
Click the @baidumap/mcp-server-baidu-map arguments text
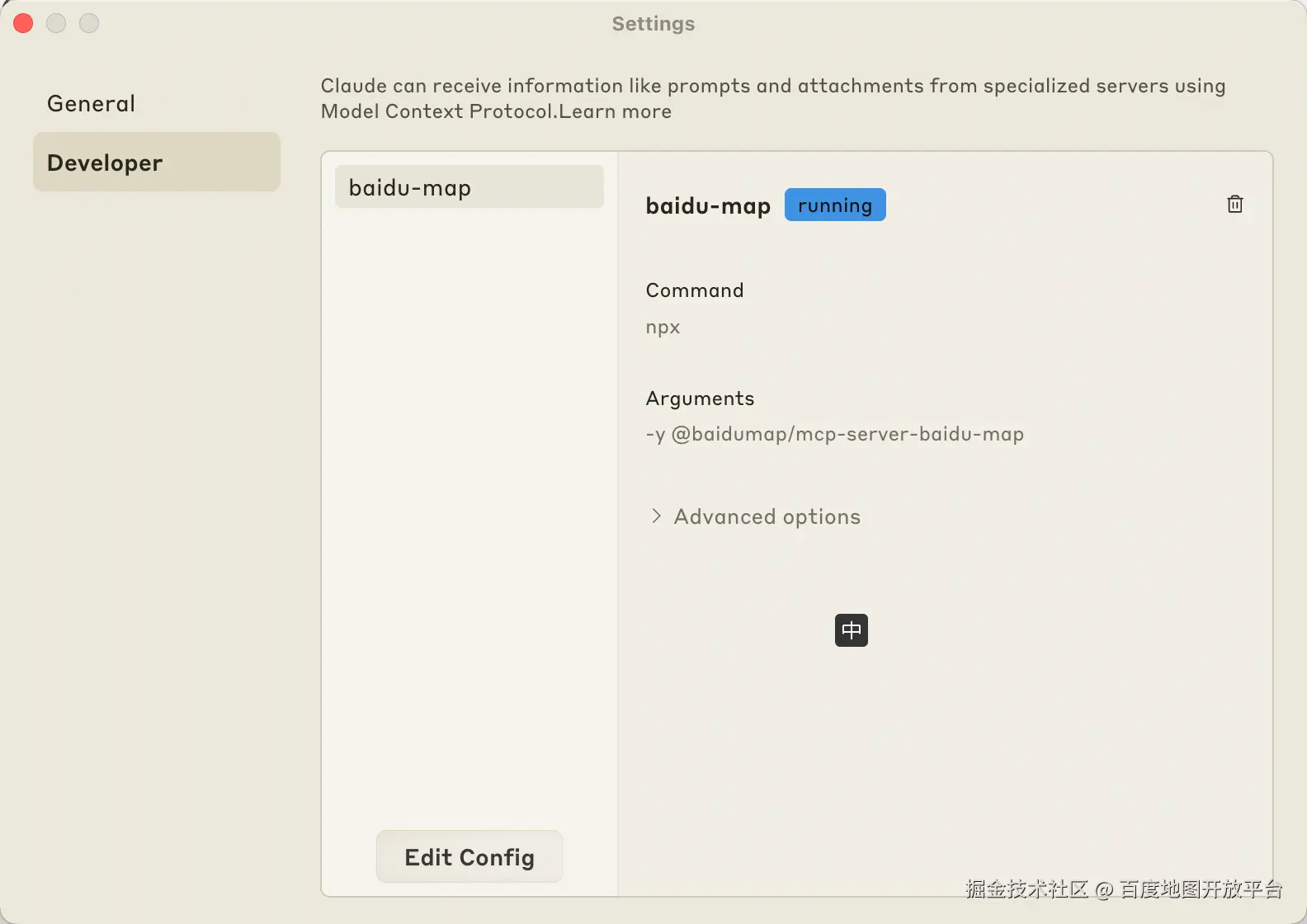tap(835, 434)
